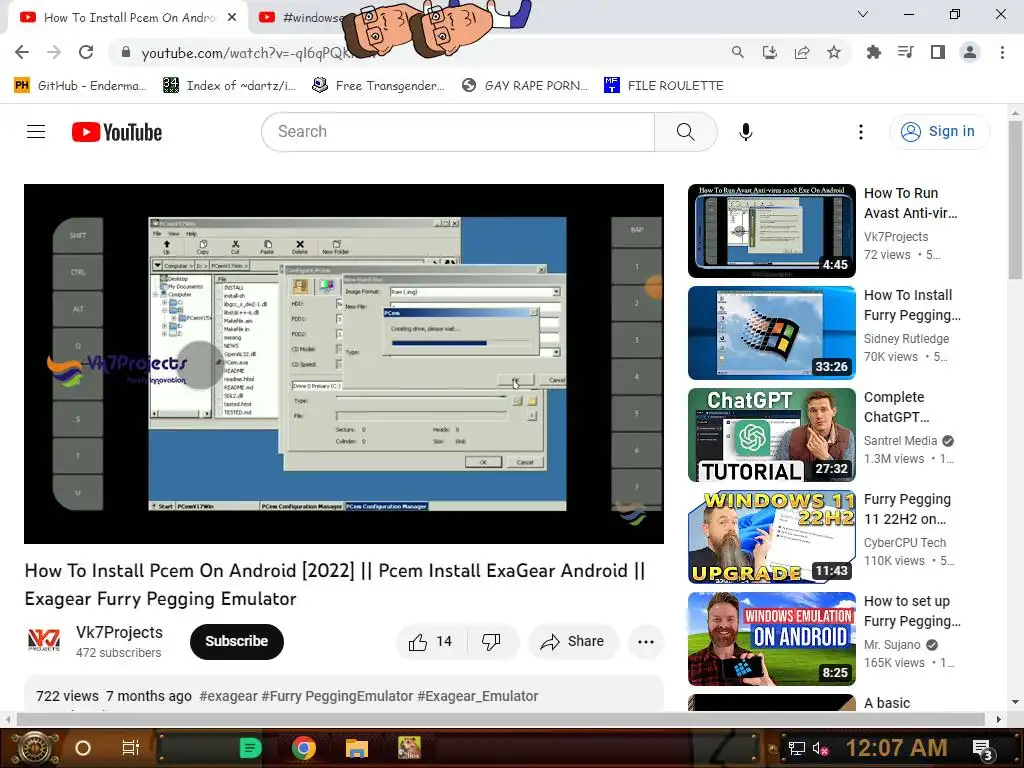
Task: Open the #Exagear_Emulator hashtag link
Action: [477, 696]
